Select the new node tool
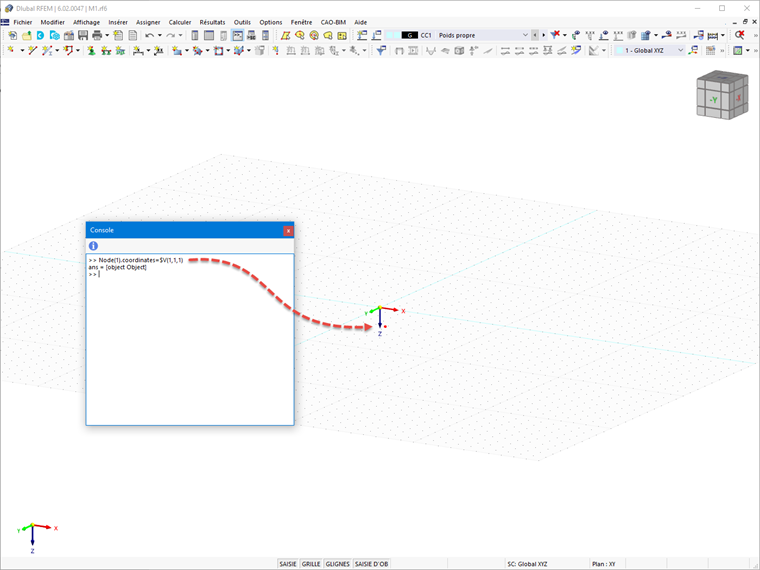 point(12,50)
